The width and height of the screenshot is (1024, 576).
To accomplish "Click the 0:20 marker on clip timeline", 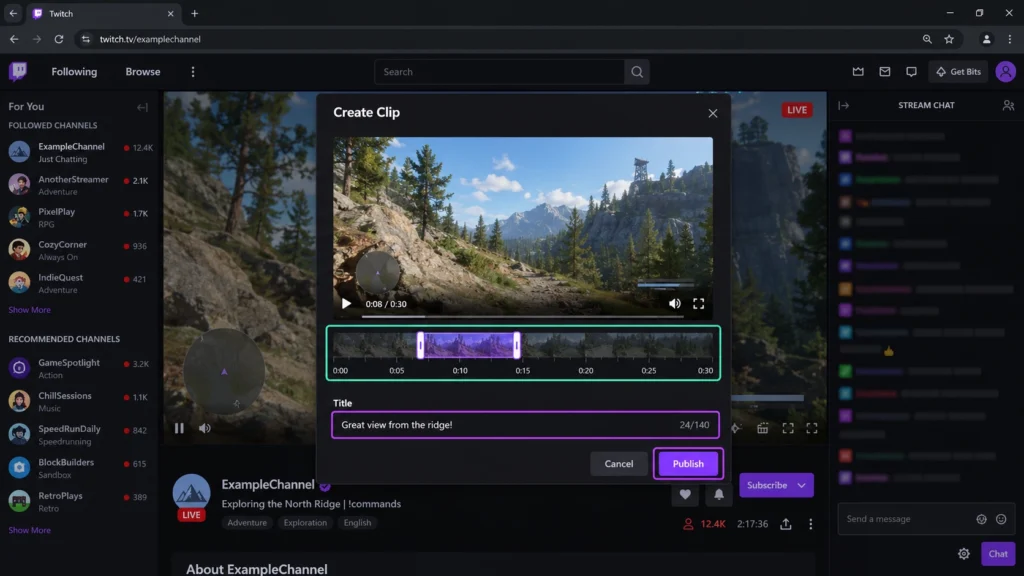I will [586, 370].
